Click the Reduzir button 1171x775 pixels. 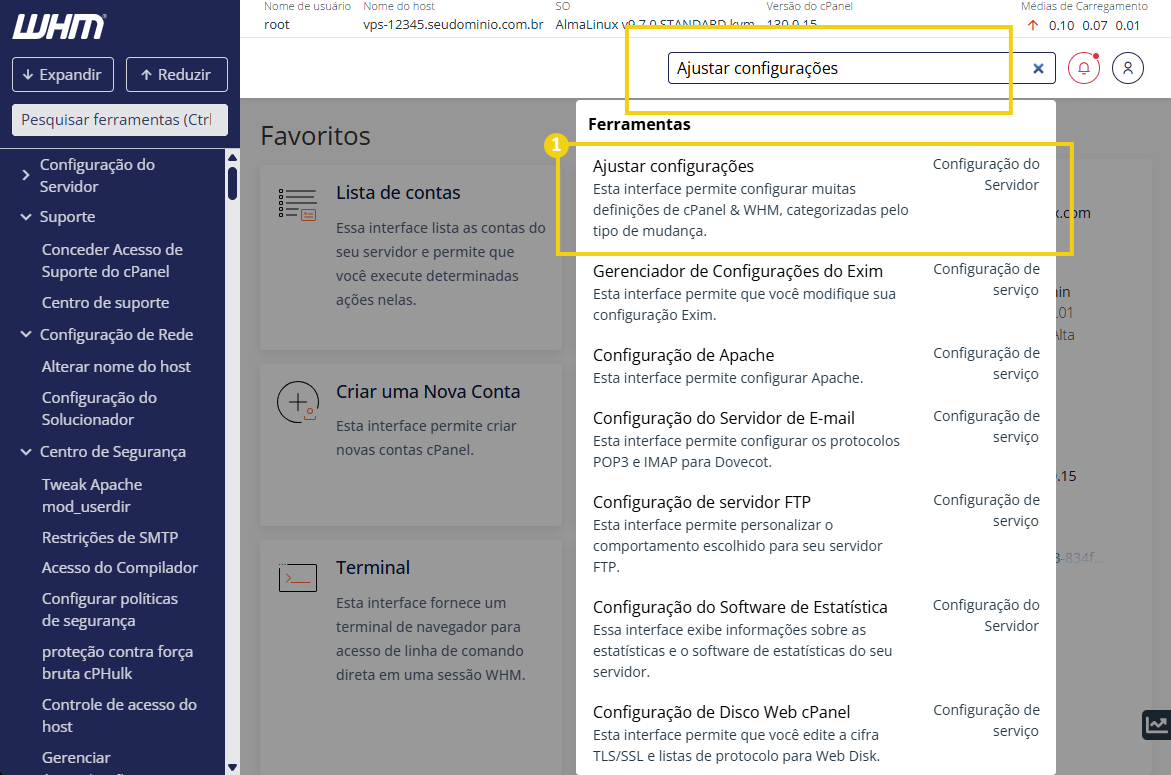click(177, 74)
